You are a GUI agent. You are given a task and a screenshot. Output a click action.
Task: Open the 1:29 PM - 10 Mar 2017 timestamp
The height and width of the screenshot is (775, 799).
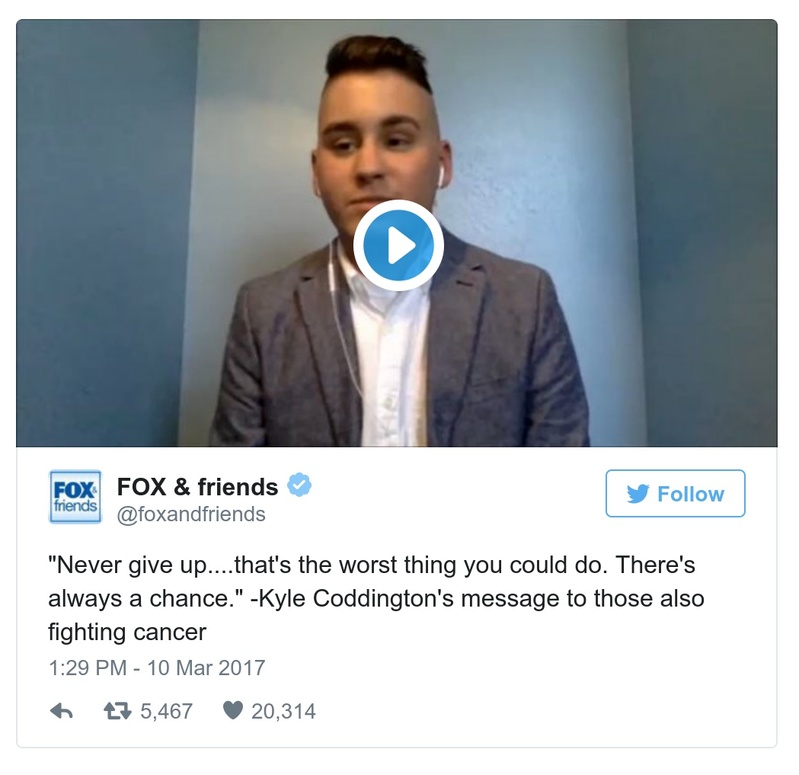click(x=157, y=668)
